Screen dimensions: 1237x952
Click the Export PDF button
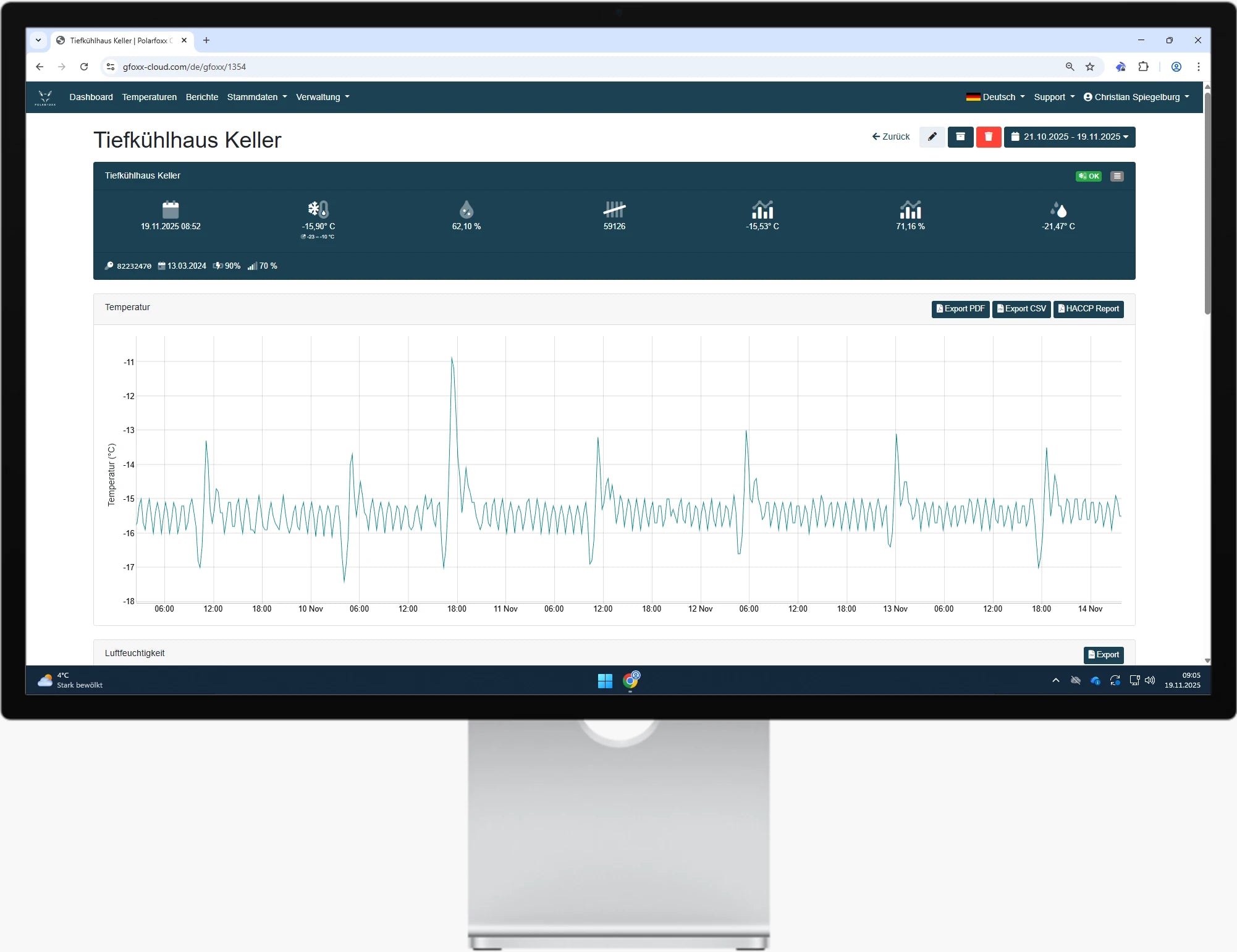(x=960, y=309)
